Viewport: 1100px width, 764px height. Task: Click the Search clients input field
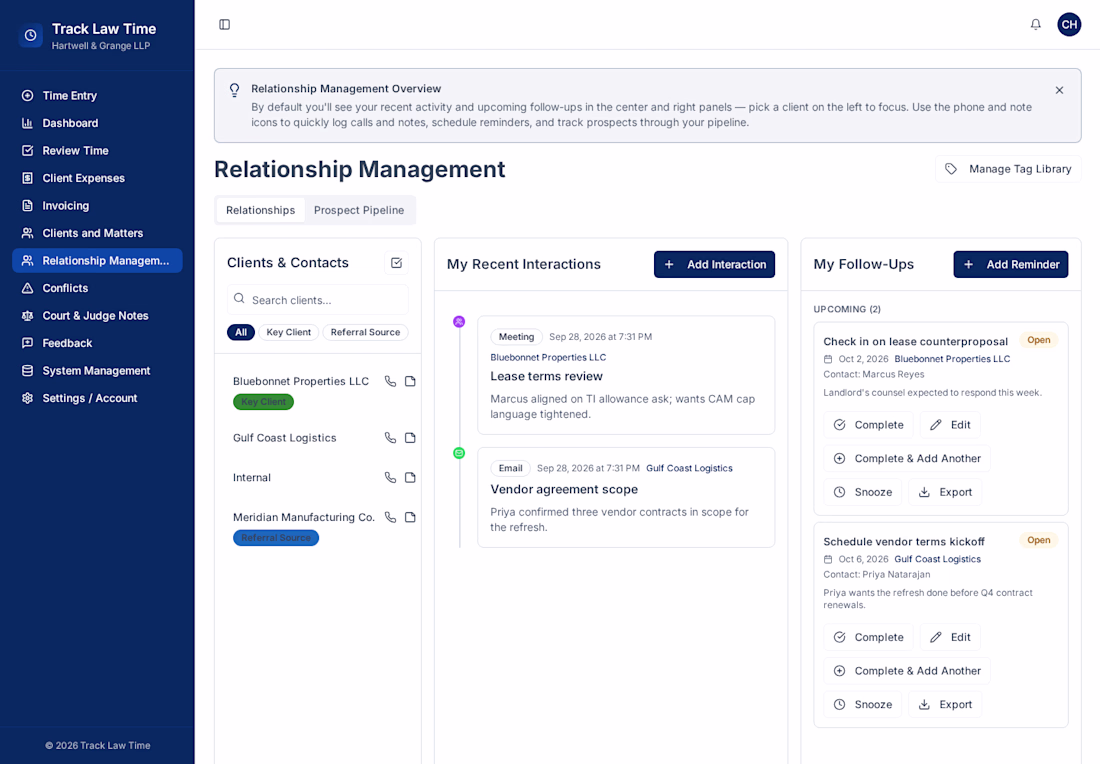318,300
